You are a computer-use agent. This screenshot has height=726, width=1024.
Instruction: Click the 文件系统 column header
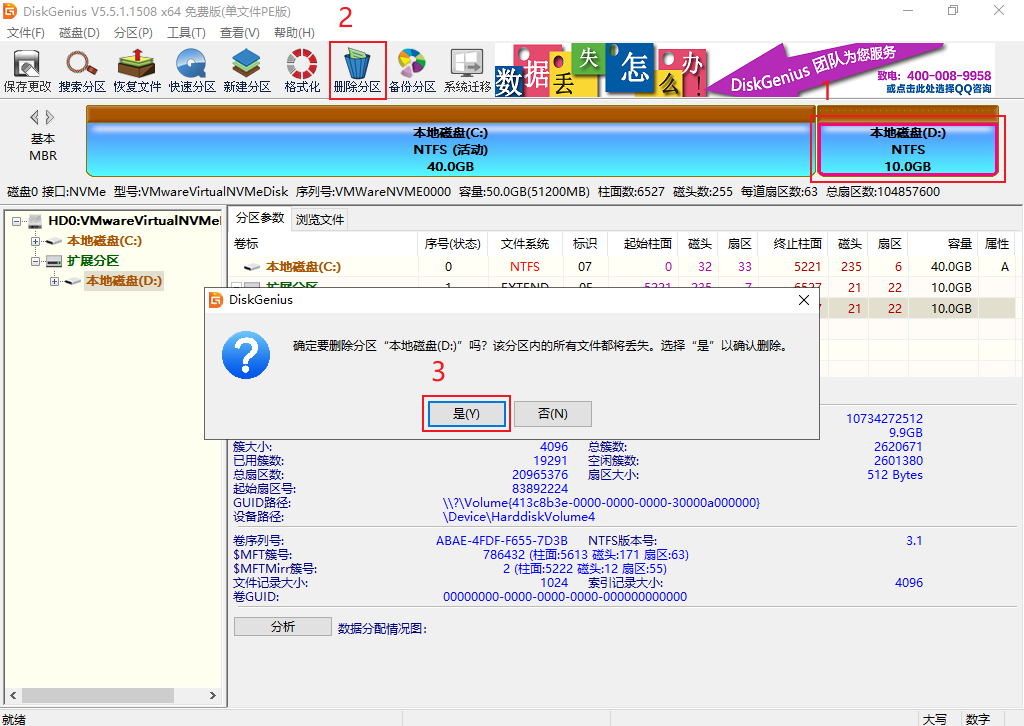point(525,244)
